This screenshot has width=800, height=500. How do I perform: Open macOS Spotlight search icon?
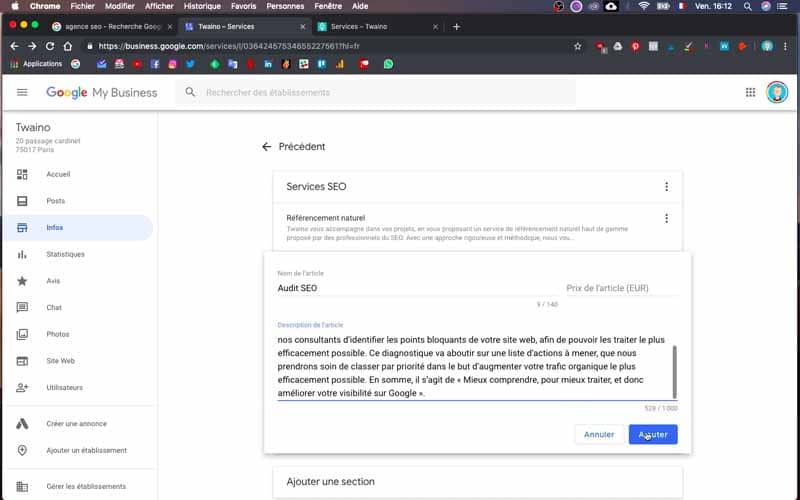click(747, 6)
